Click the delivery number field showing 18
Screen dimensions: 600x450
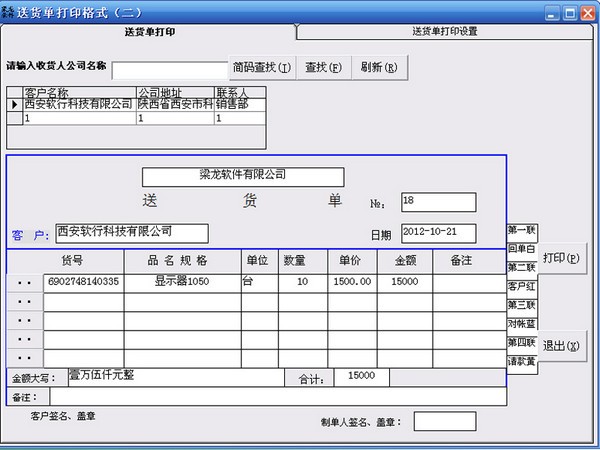click(438, 203)
